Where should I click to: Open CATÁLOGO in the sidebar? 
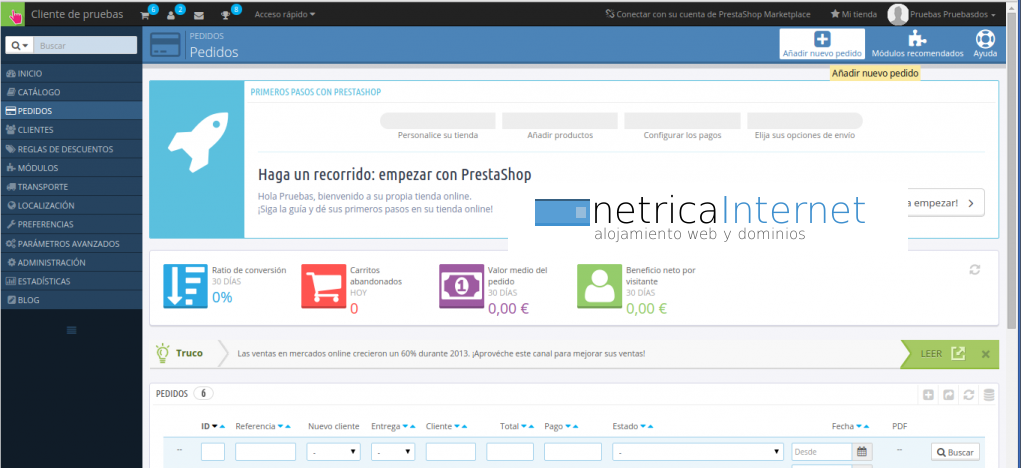coord(72,92)
